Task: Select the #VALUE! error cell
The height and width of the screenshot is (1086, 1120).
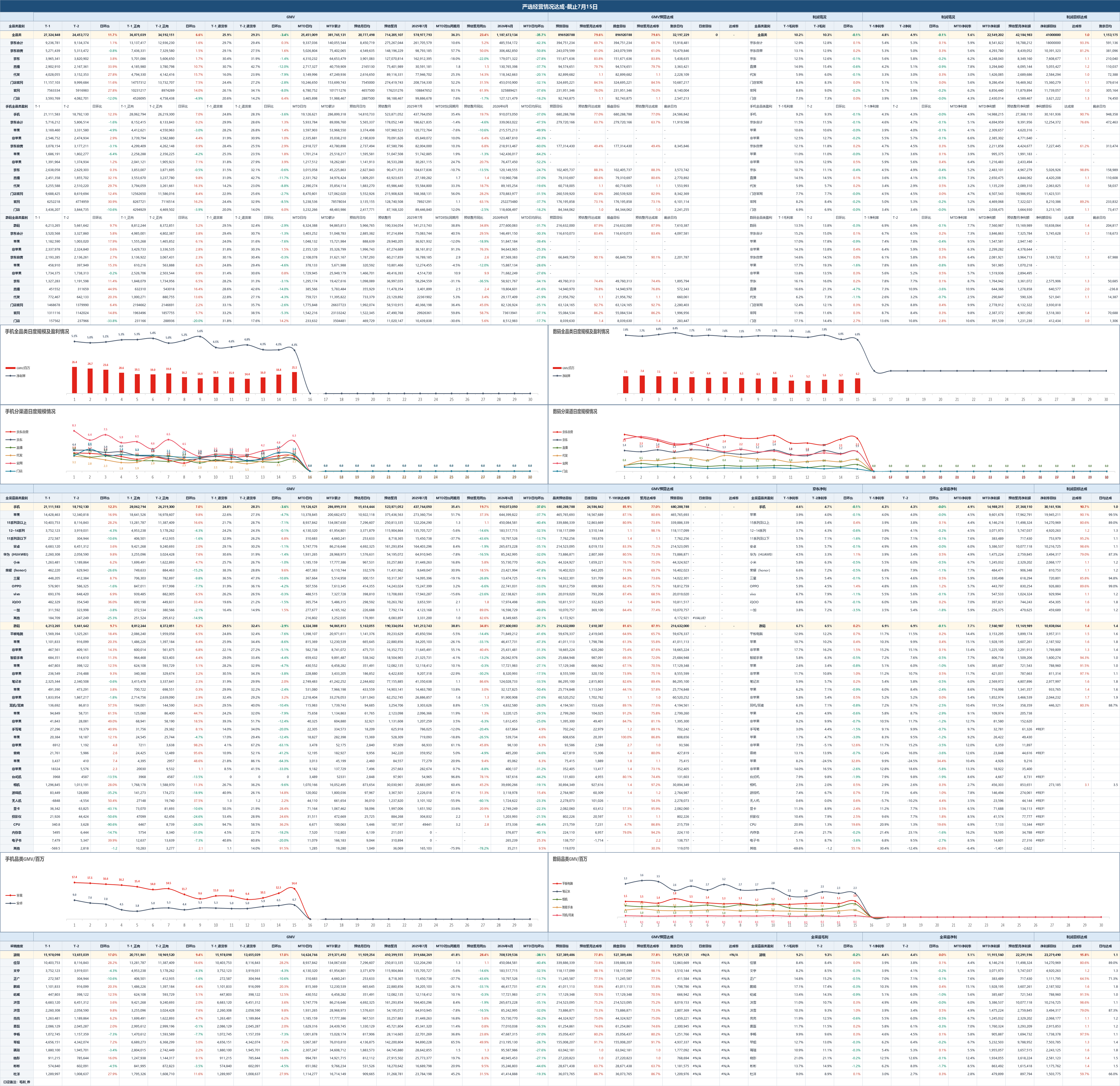Action: tap(699, 618)
